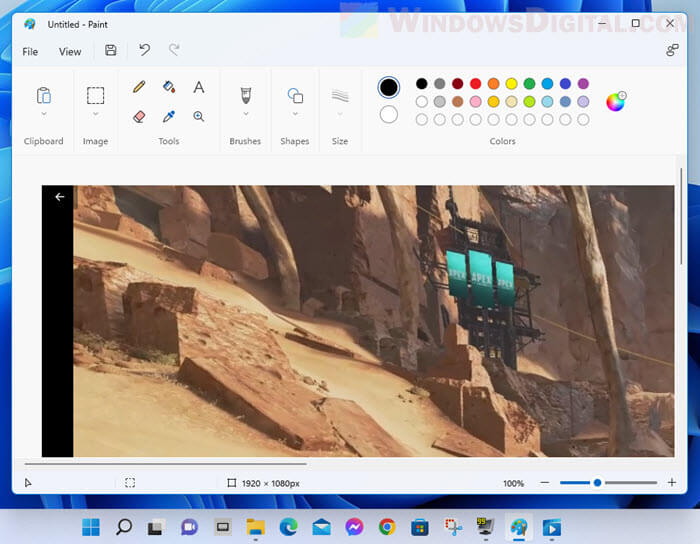Click the zoom slider handle
The height and width of the screenshot is (544, 700).
click(x=597, y=482)
